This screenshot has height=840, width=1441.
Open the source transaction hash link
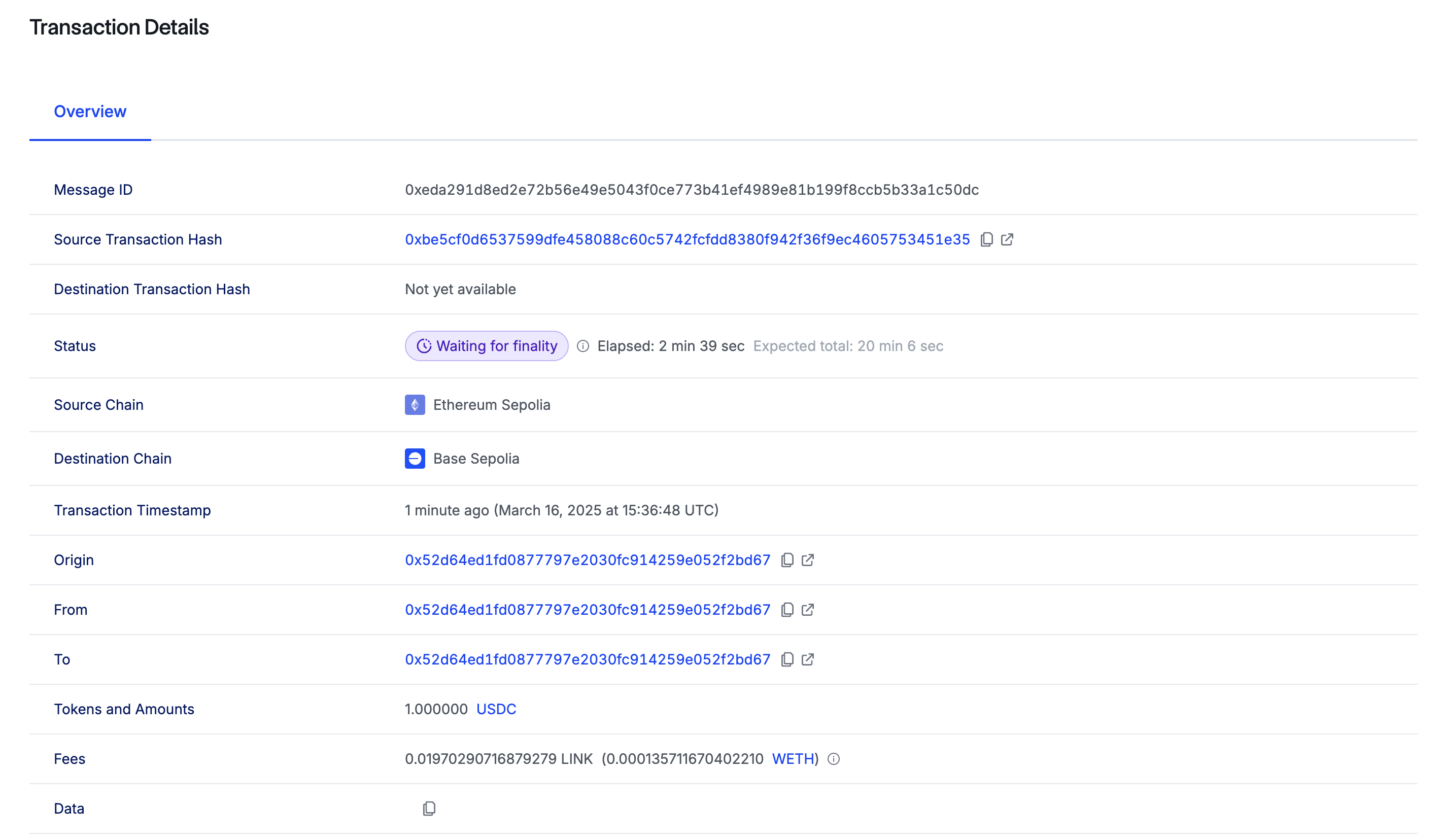click(x=687, y=239)
